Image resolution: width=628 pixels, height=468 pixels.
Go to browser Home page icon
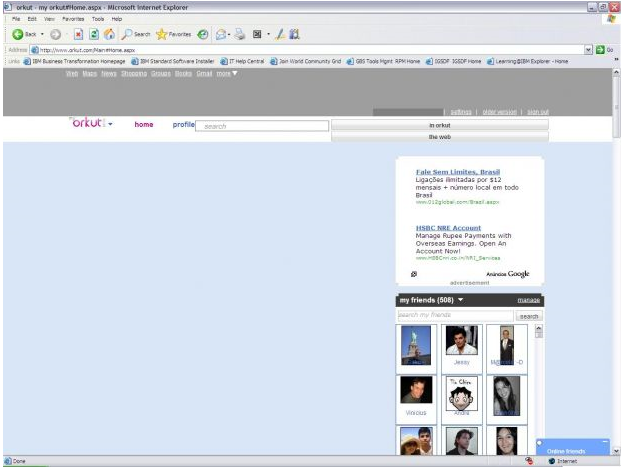click(109, 34)
